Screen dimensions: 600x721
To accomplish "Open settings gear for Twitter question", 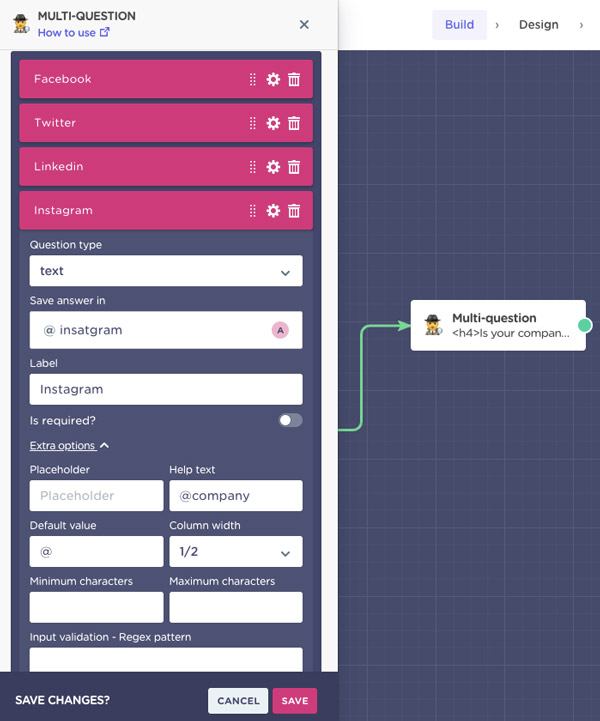I will [273, 123].
